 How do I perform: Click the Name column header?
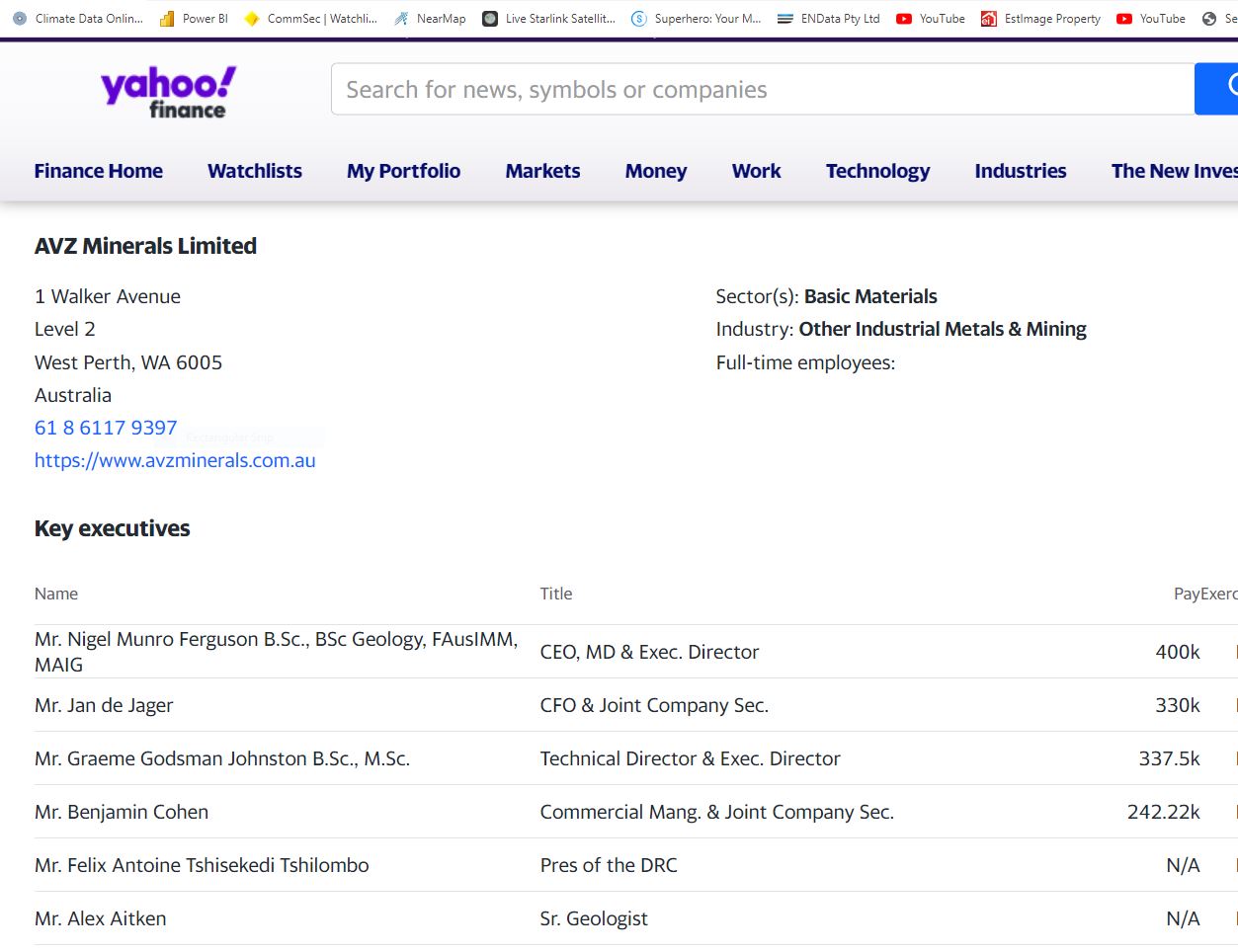[x=56, y=594]
